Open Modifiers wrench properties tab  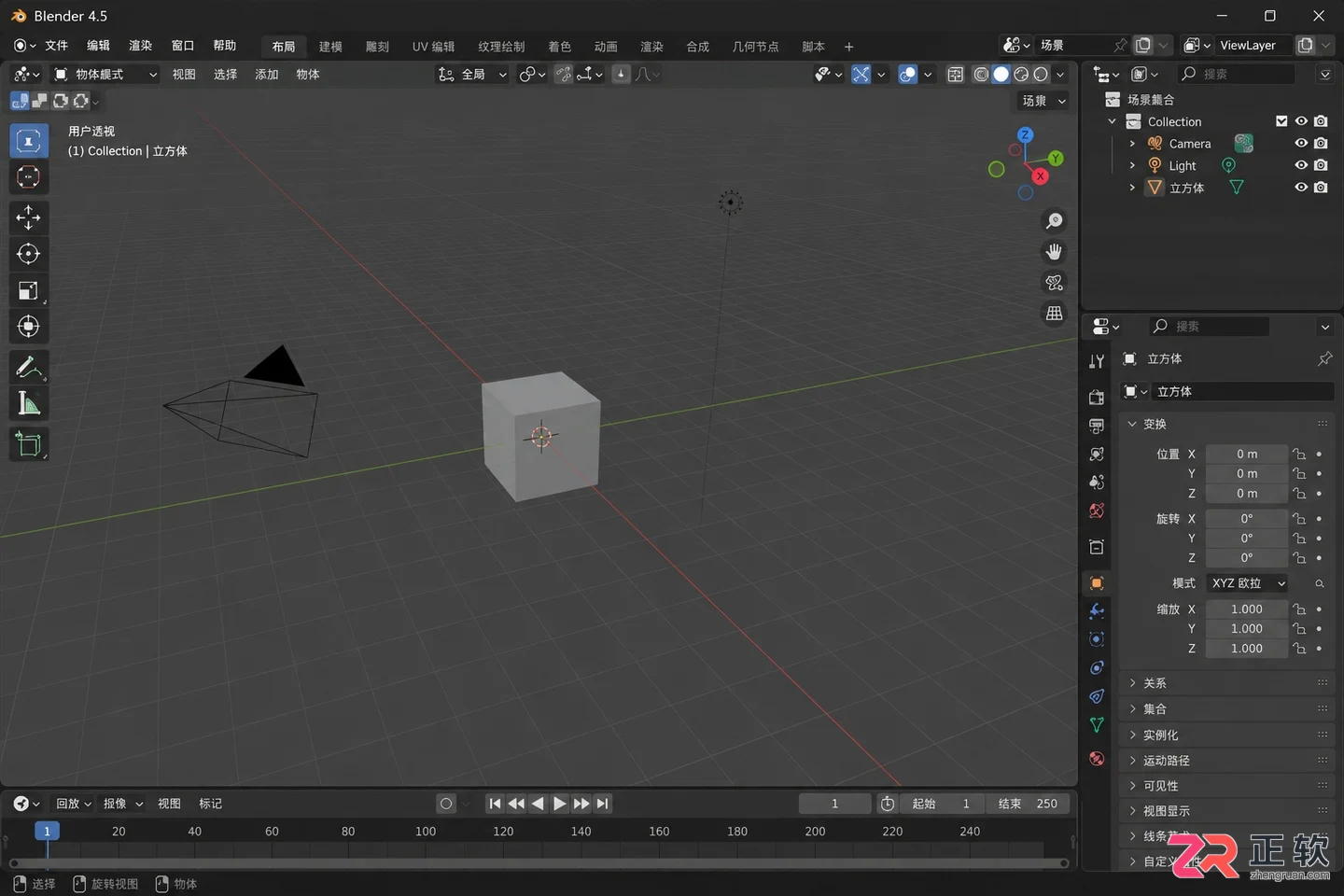click(x=1097, y=611)
